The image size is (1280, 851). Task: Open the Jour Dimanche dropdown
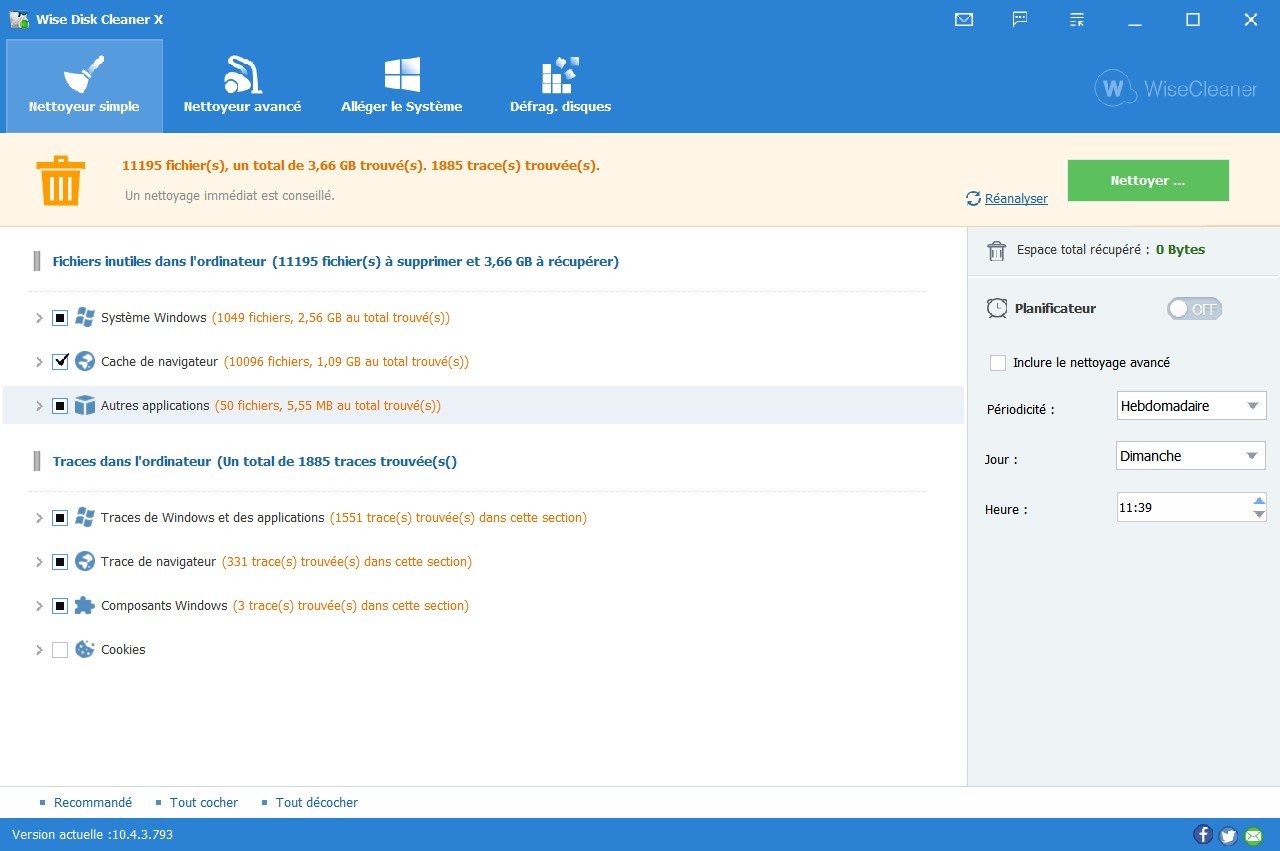1191,456
